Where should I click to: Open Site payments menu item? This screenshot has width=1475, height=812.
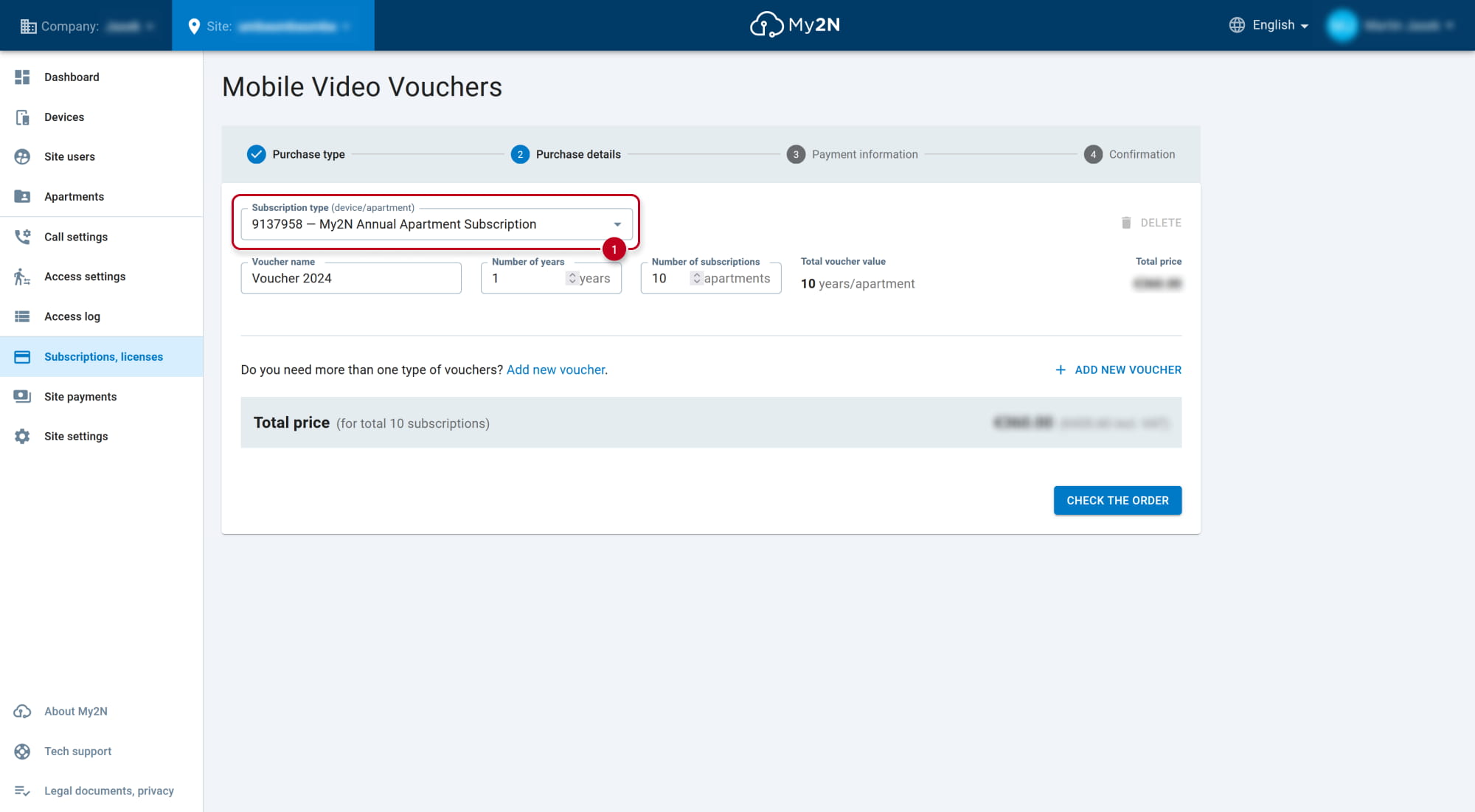point(102,397)
